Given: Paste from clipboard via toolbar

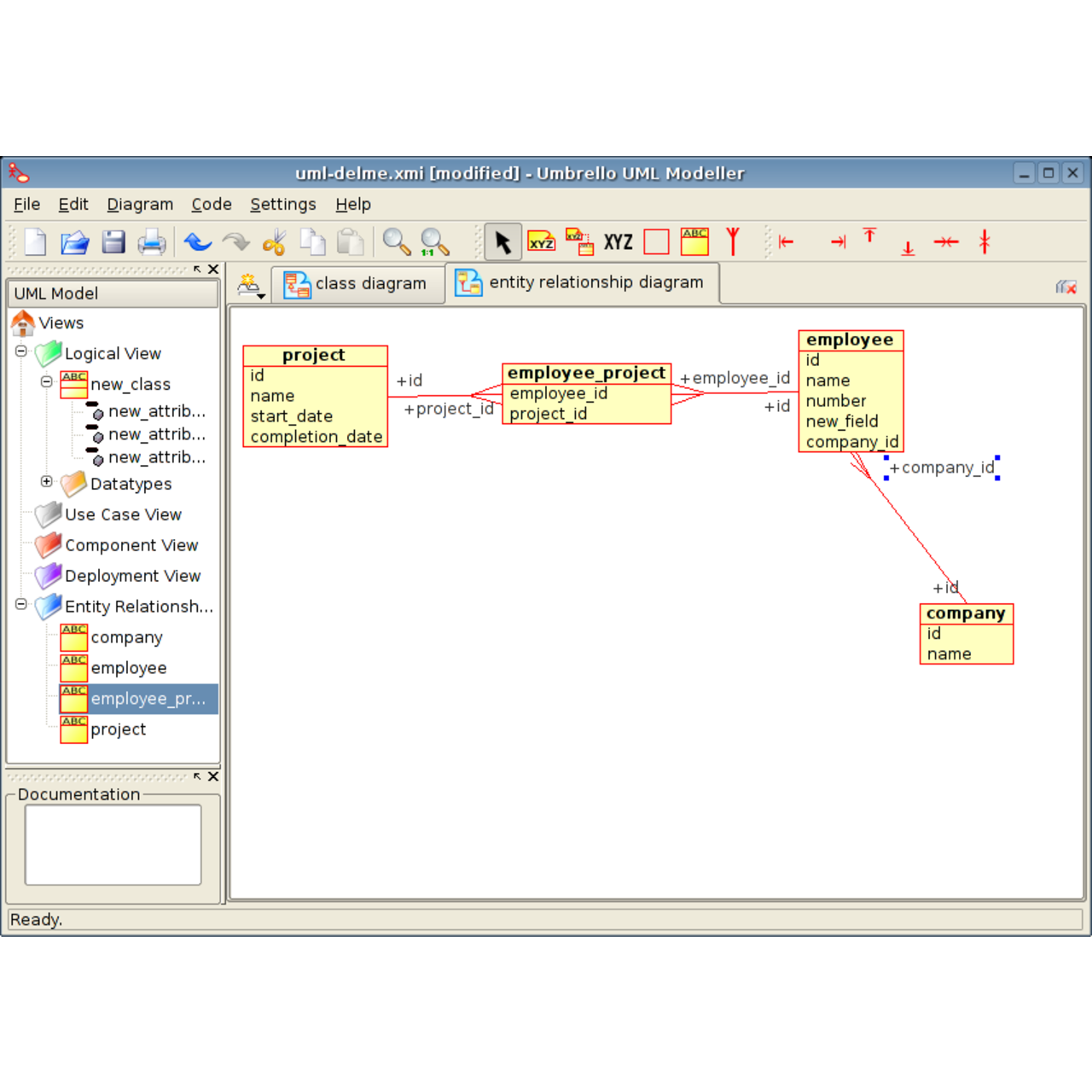Looking at the screenshot, I should click(351, 241).
